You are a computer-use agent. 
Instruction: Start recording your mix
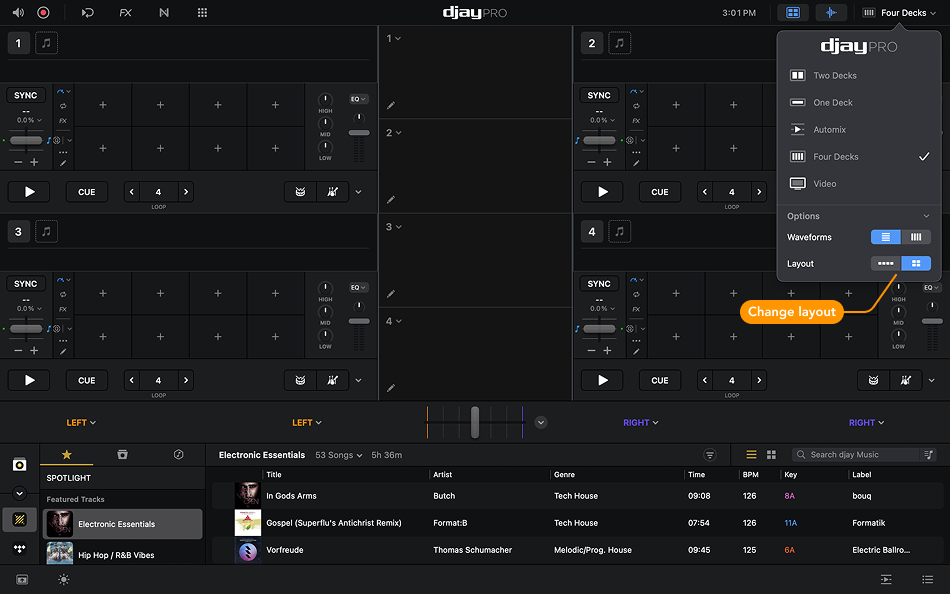tap(42, 12)
